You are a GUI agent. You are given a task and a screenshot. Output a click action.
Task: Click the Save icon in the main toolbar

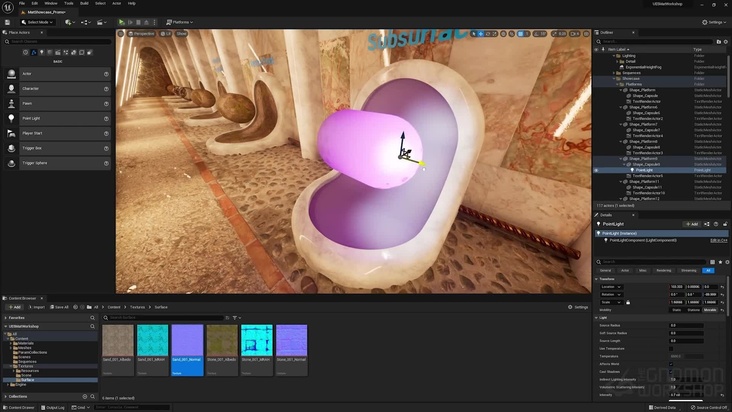coord(8,21)
